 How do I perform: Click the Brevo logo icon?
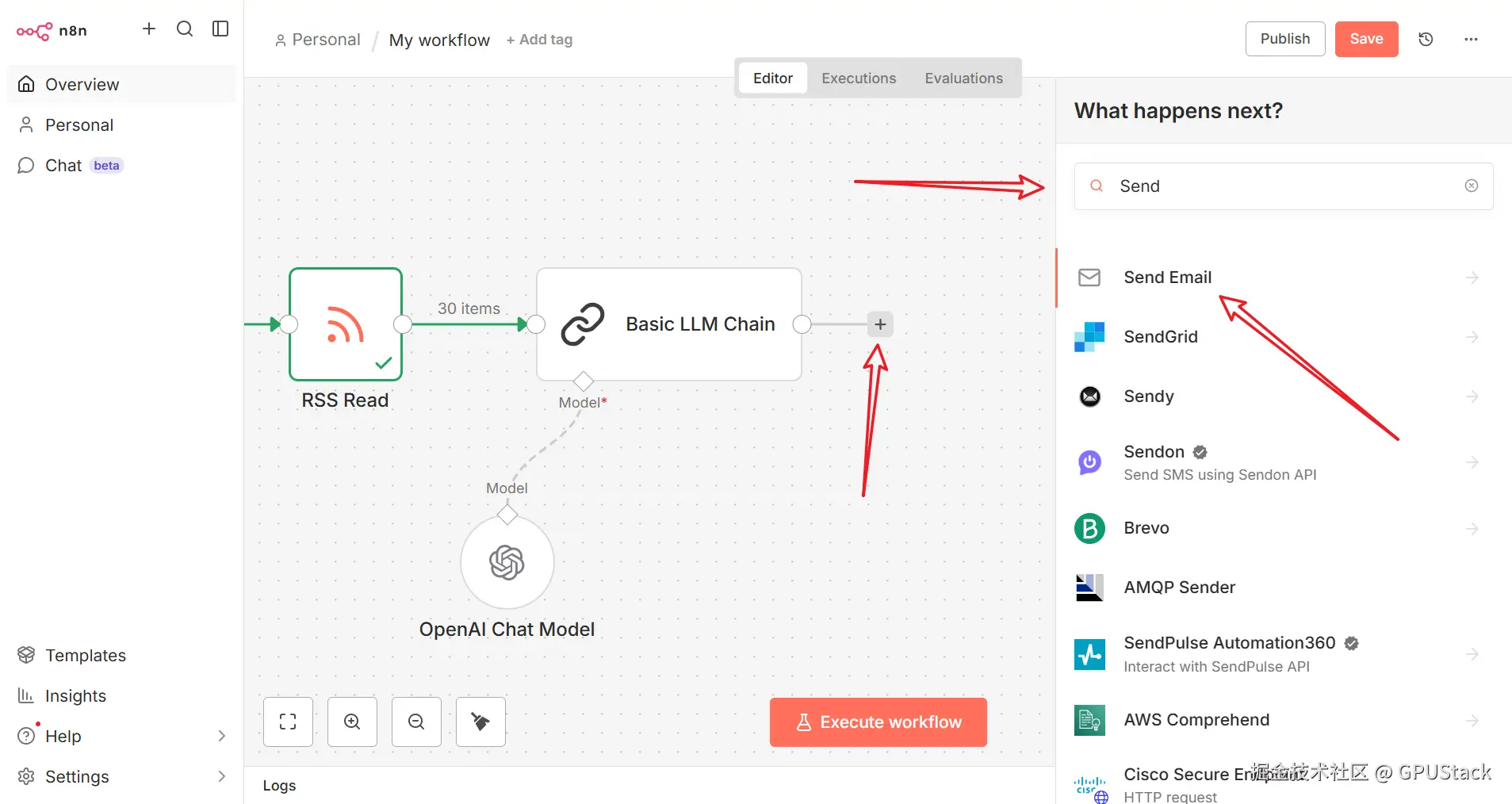[1089, 528]
